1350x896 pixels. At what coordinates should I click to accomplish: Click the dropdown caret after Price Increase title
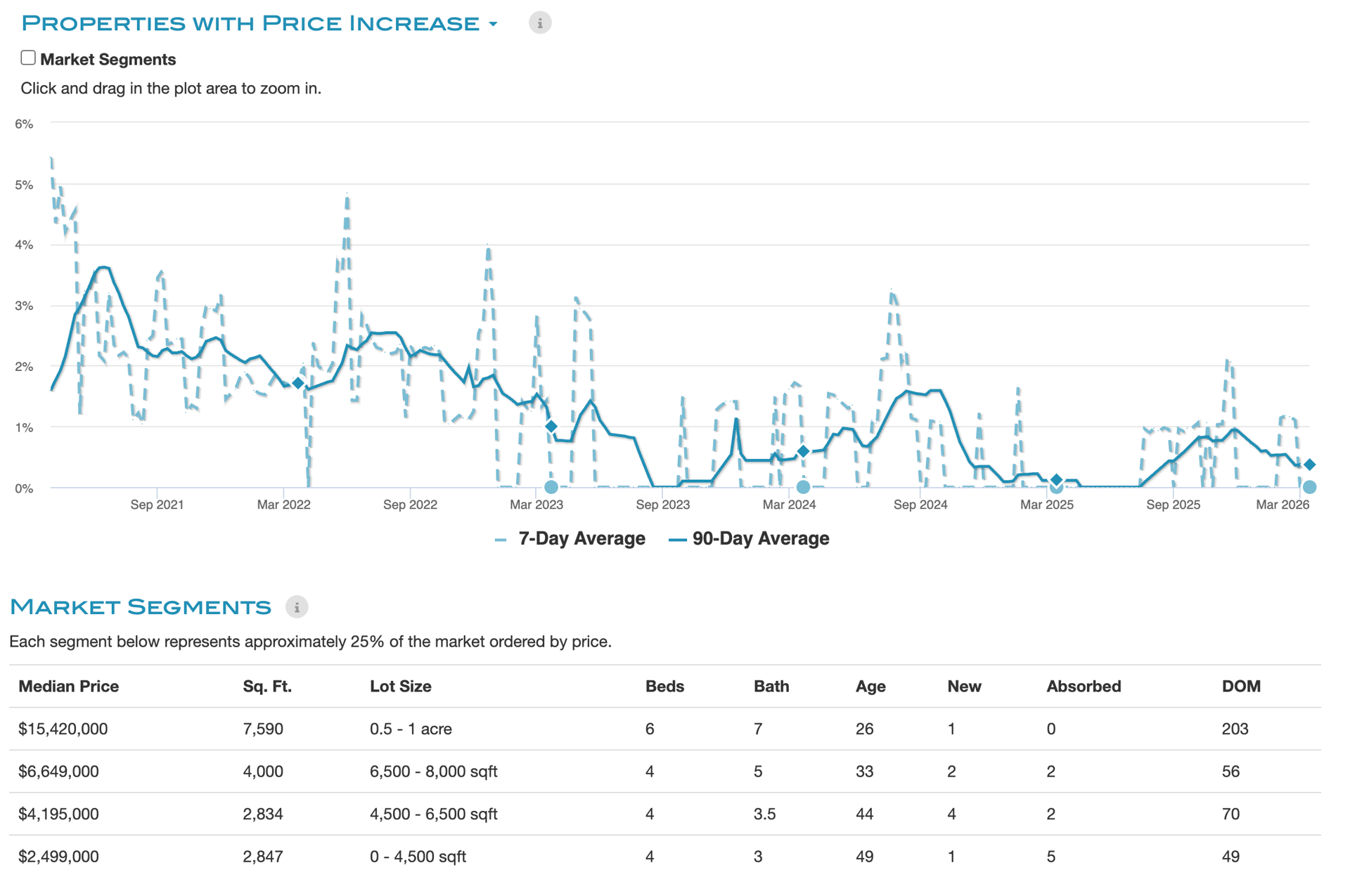(493, 25)
